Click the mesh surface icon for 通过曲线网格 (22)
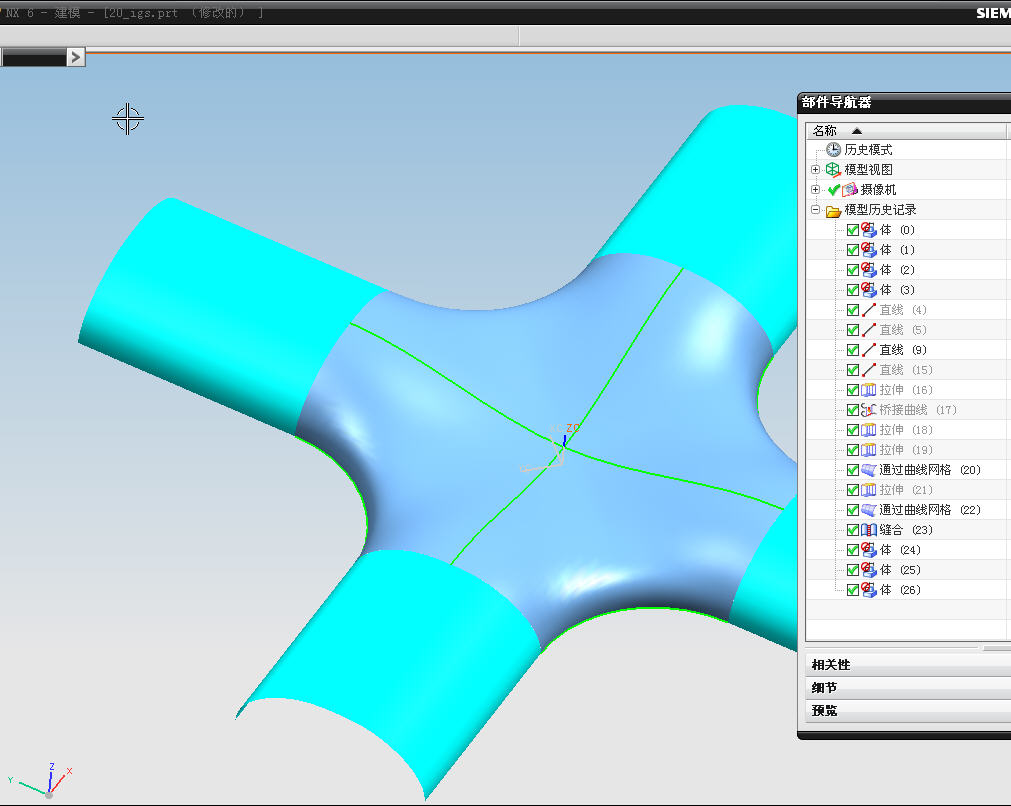 point(869,510)
